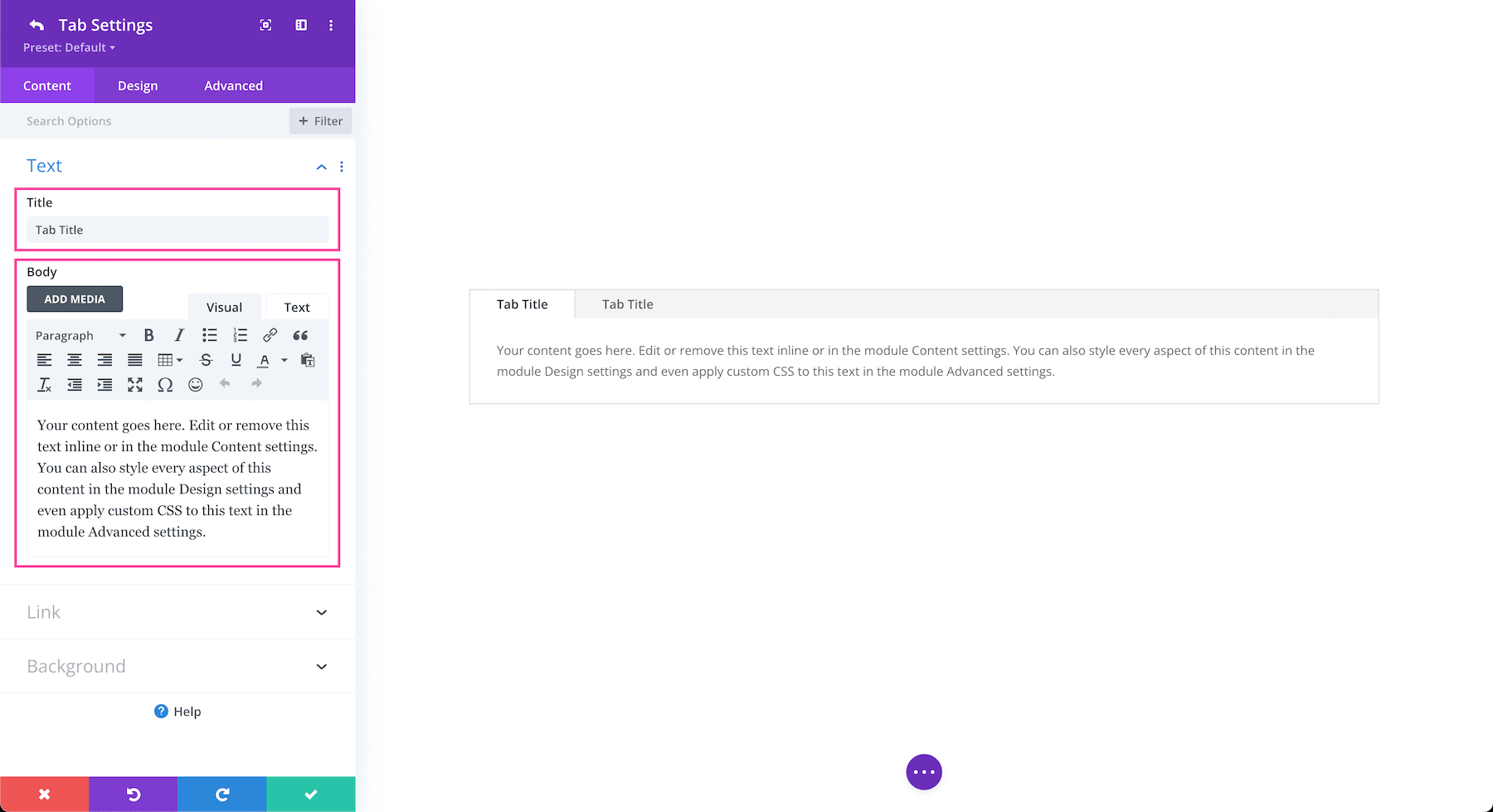
Task: Expand the Link section
Action: pyautogui.click(x=177, y=612)
